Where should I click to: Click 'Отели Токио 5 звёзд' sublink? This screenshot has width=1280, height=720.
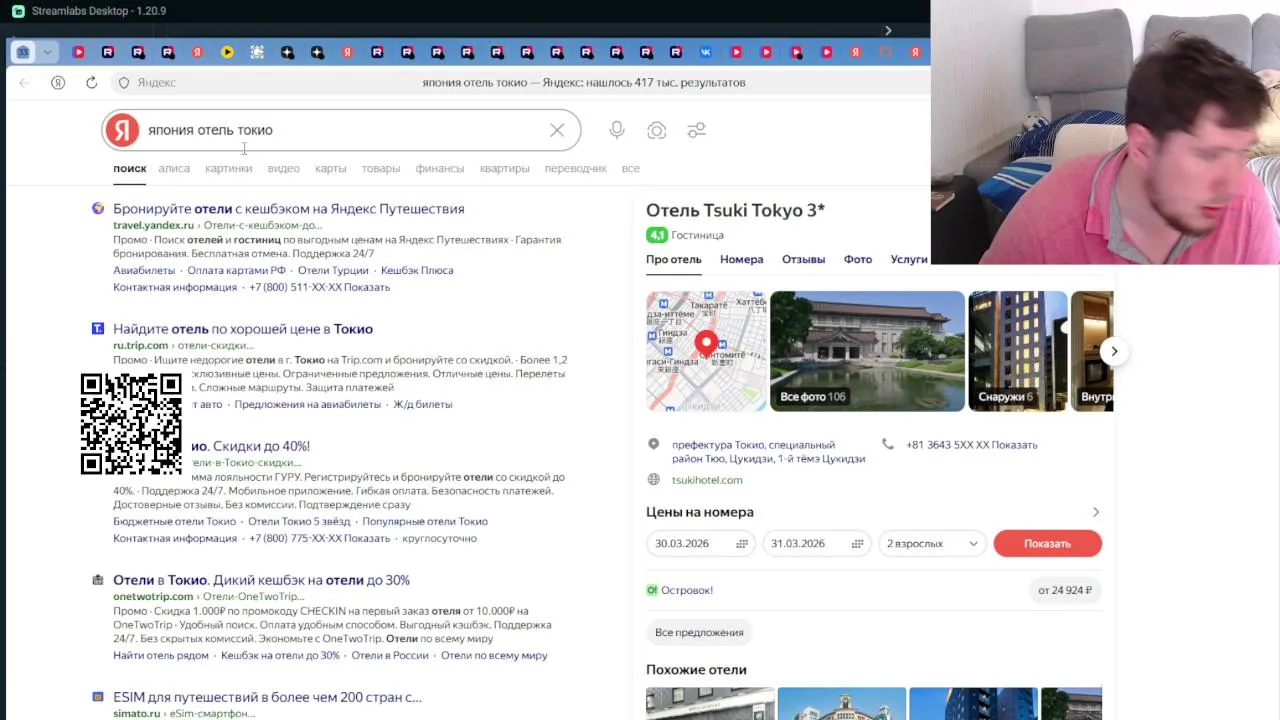[x=299, y=521]
